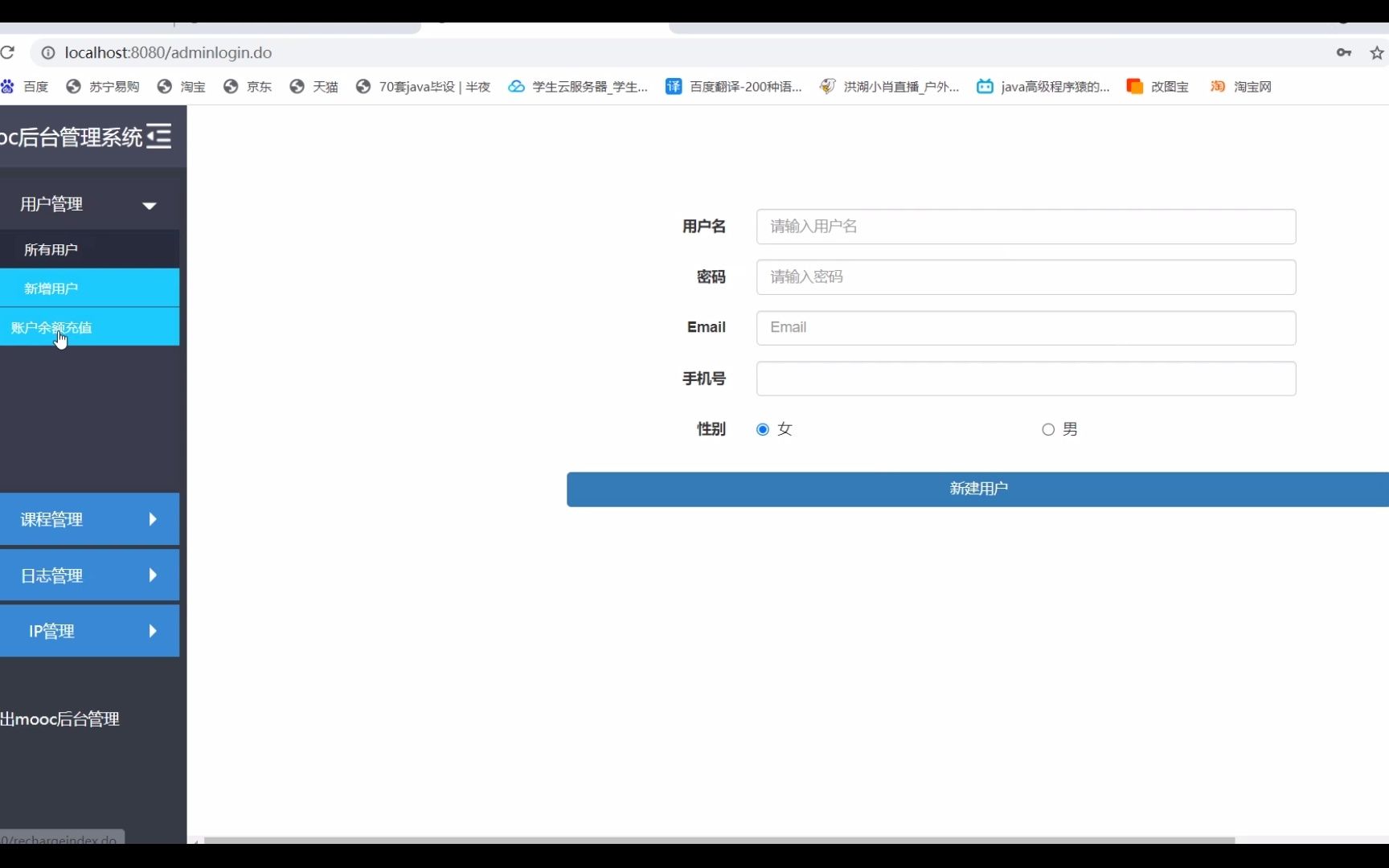Click the 新建用户 submit button
The width and height of the screenshot is (1389, 868).
(x=977, y=489)
